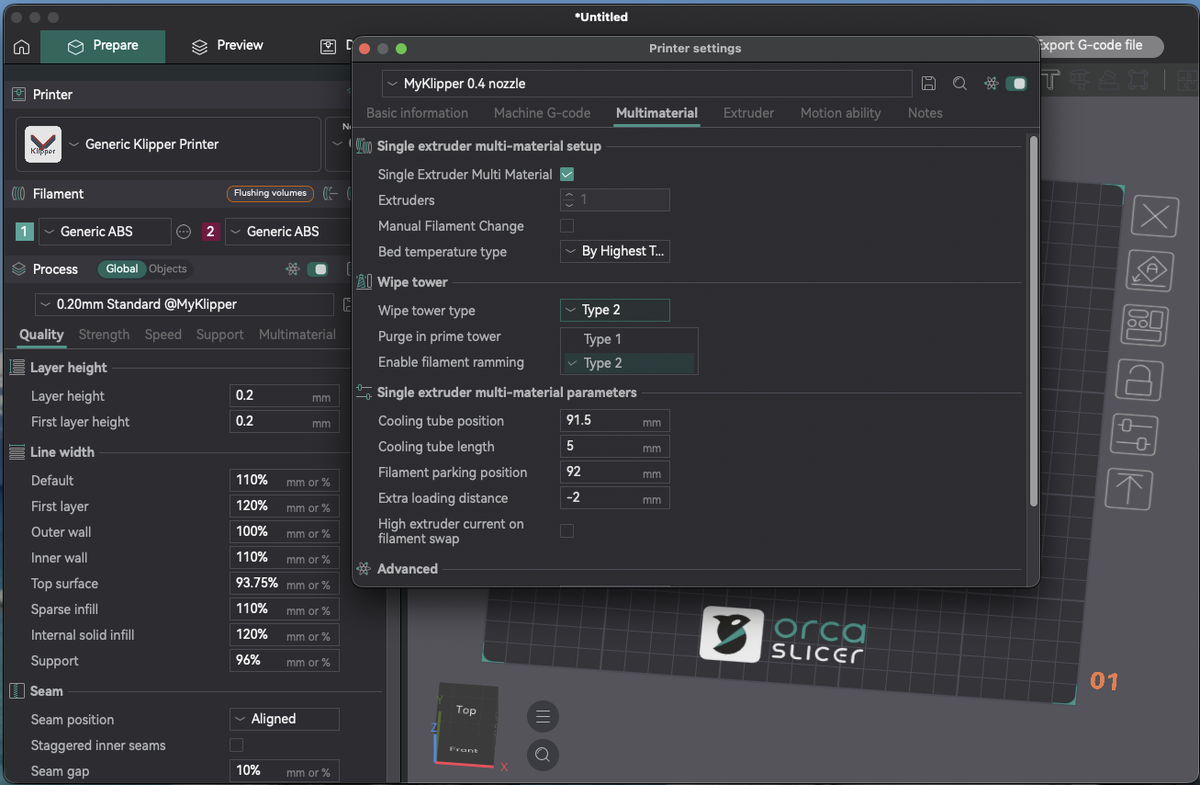Image resolution: width=1200 pixels, height=785 pixels.
Task: Save the MyKlipper preset with the disk icon
Action: tap(929, 84)
